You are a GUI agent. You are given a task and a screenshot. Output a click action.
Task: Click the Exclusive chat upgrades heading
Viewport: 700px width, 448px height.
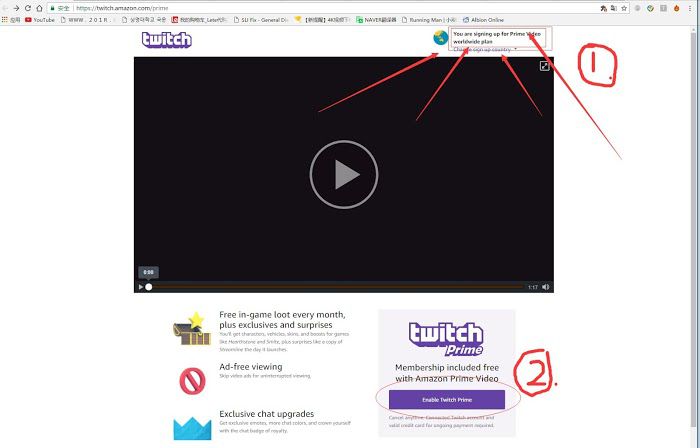[x=267, y=414]
